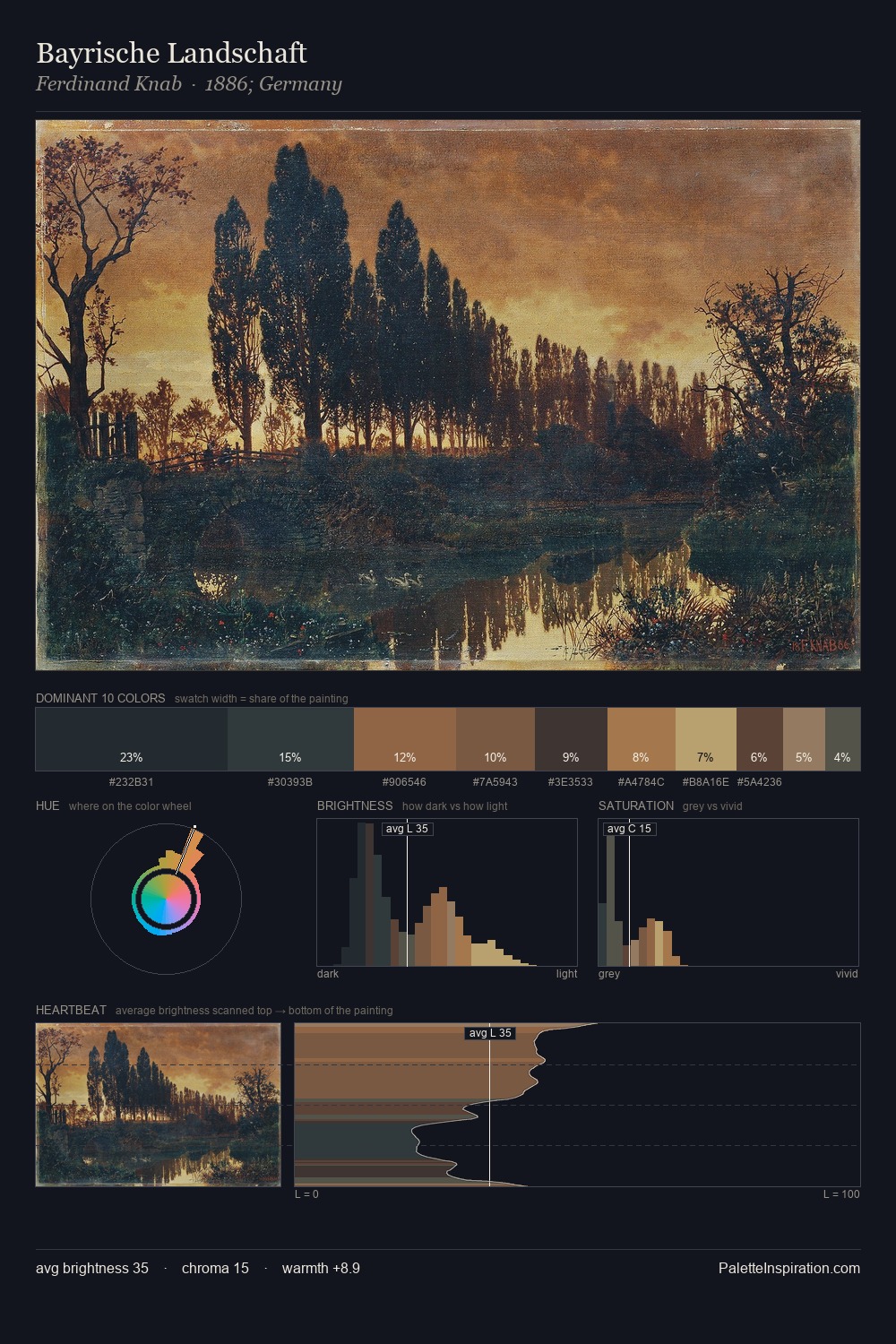The width and height of the screenshot is (896, 1344).
Task: Click hex code '#232B31' text
Action: coord(132,782)
